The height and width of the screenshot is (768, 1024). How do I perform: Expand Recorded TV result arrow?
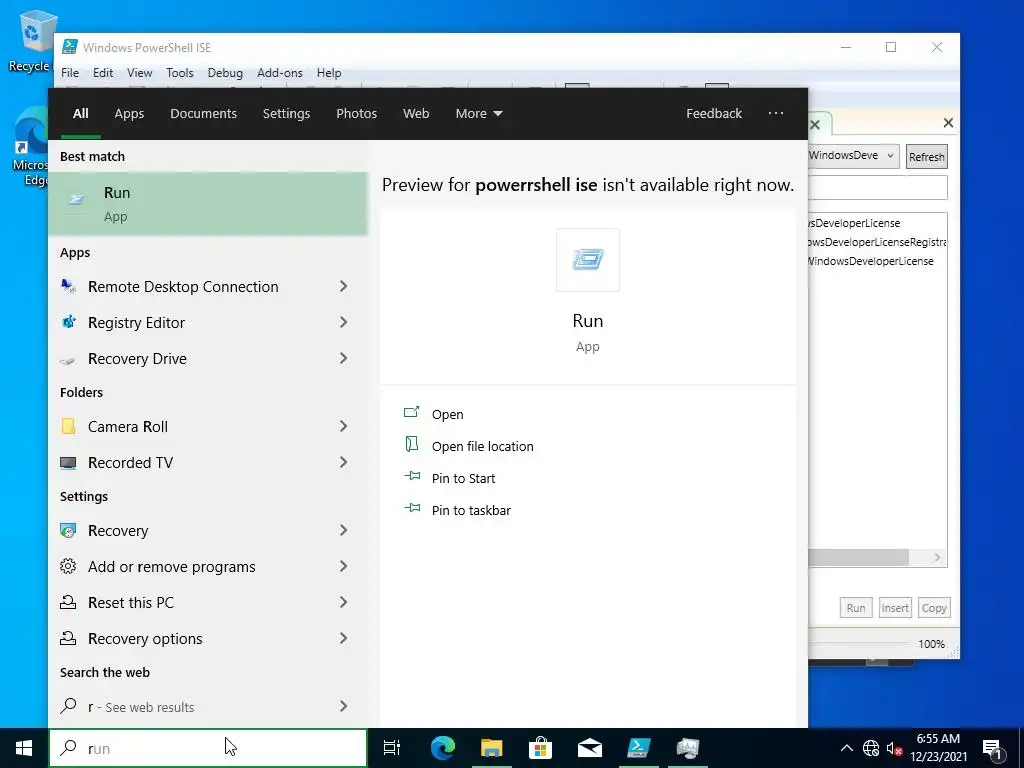click(x=344, y=462)
